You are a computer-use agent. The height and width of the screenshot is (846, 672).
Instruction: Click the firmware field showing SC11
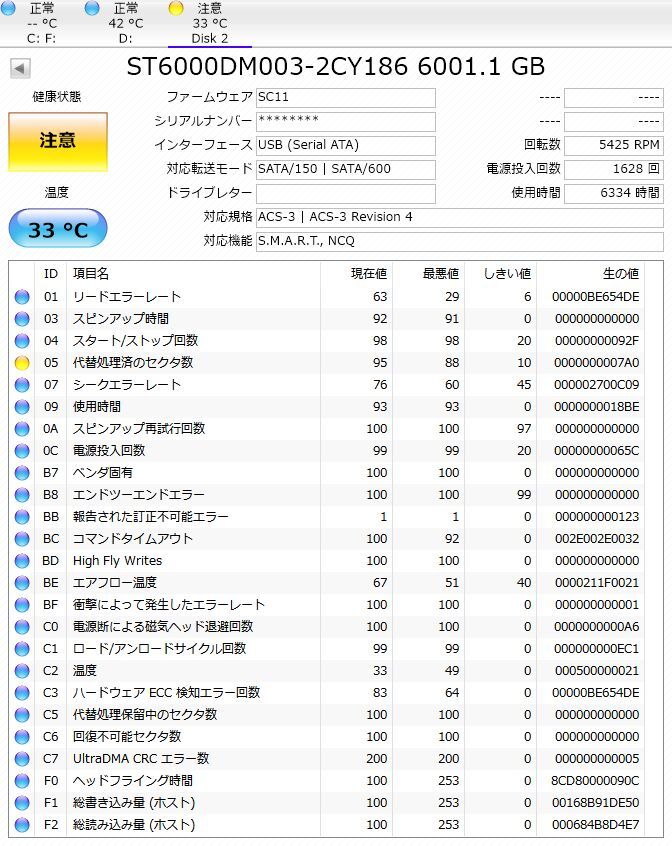coord(346,98)
